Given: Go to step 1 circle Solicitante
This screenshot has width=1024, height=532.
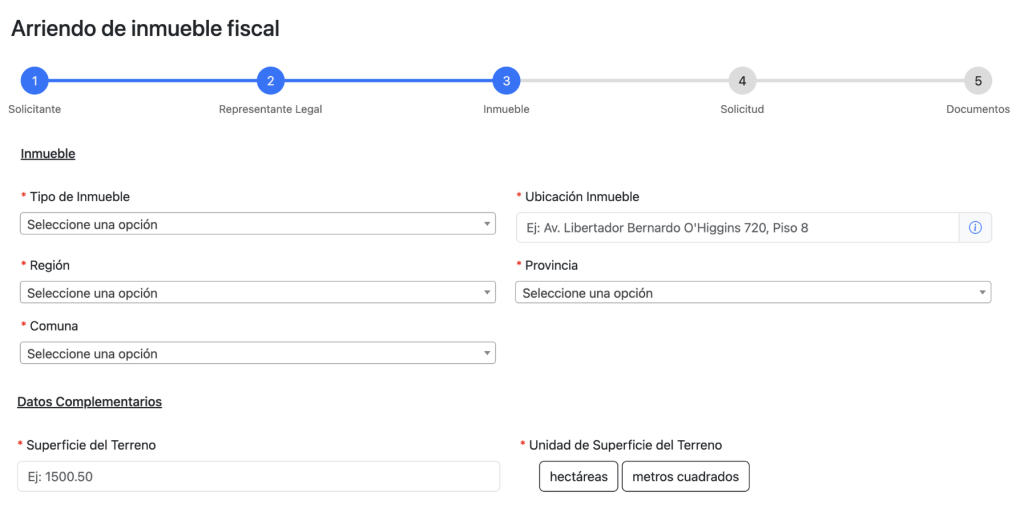Looking at the screenshot, I should [x=34, y=81].
